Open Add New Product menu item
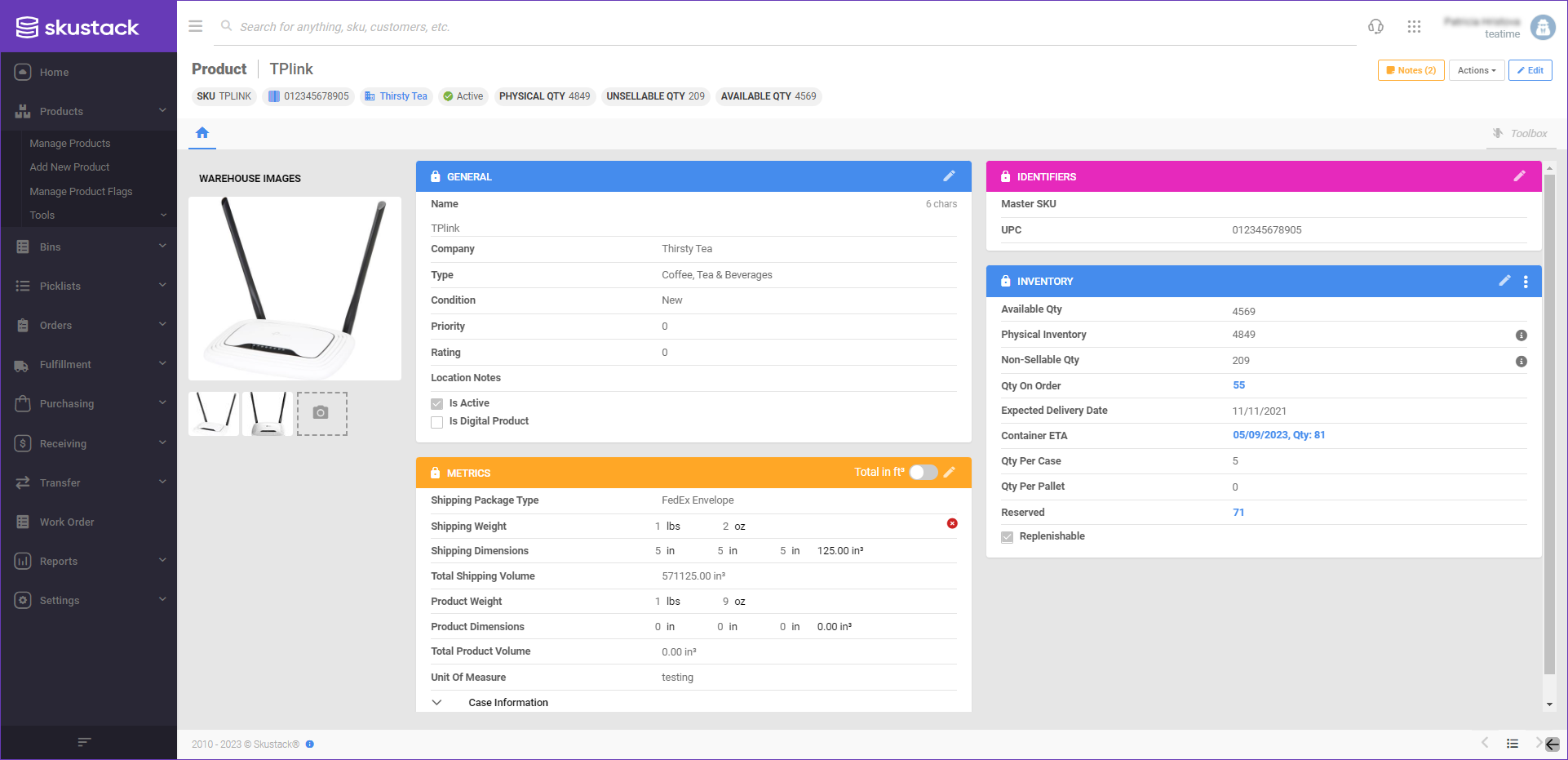Image resolution: width=1568 pixels, height=760 pixels. (69, 167)
